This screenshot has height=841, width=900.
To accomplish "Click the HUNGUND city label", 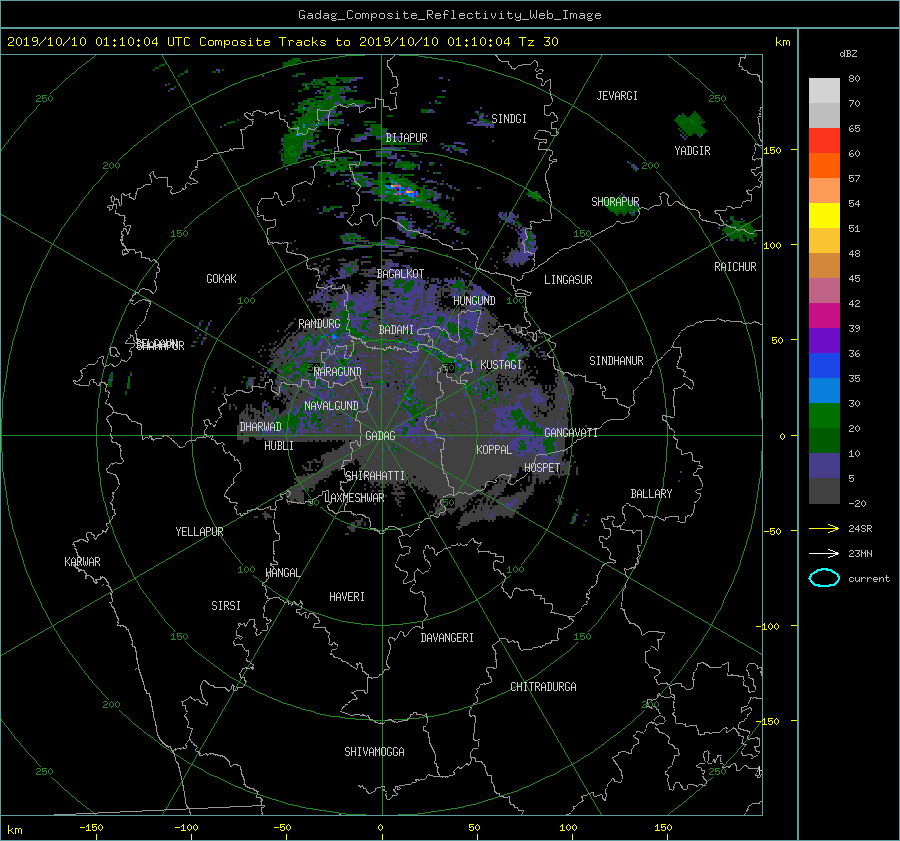I will click(474, 301).
